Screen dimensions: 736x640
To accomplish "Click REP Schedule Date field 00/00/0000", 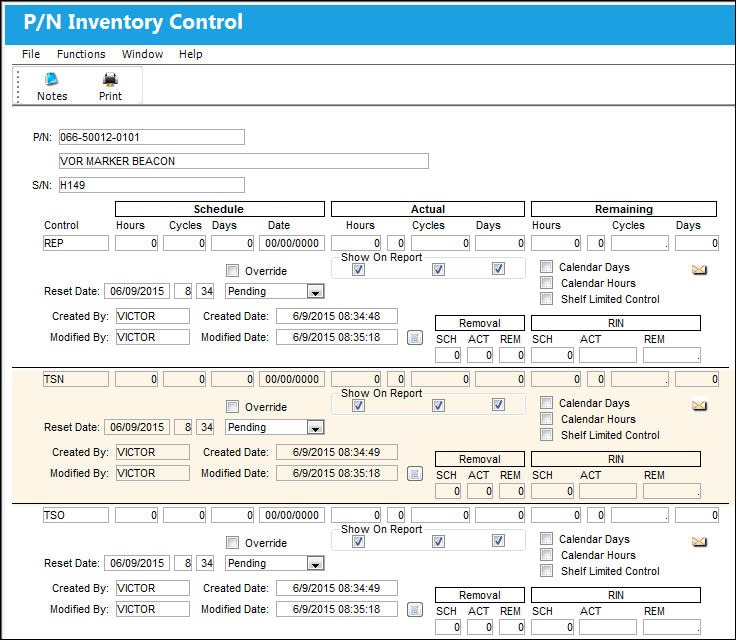I will click(292, 243).
